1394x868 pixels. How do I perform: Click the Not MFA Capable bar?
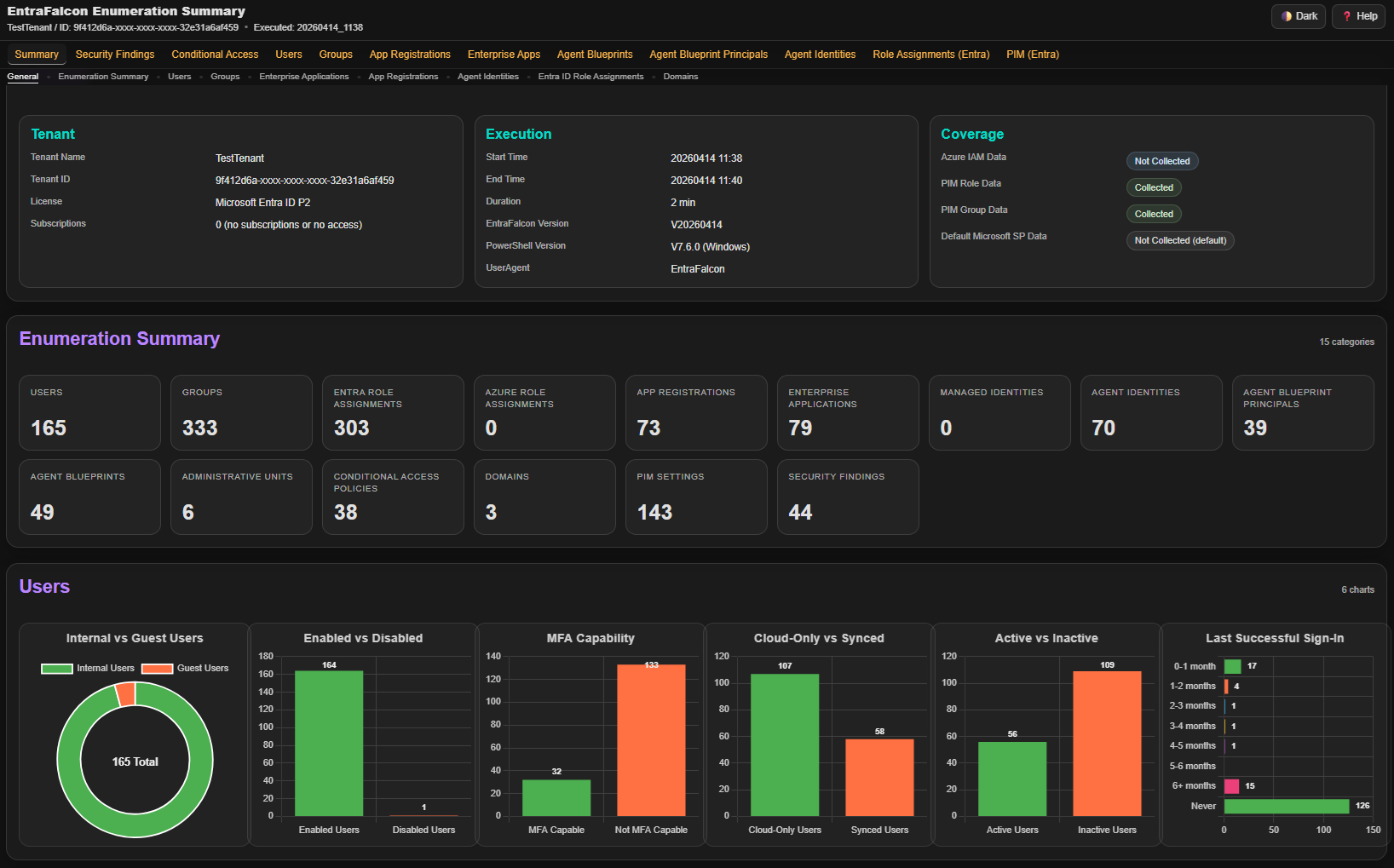651,740
